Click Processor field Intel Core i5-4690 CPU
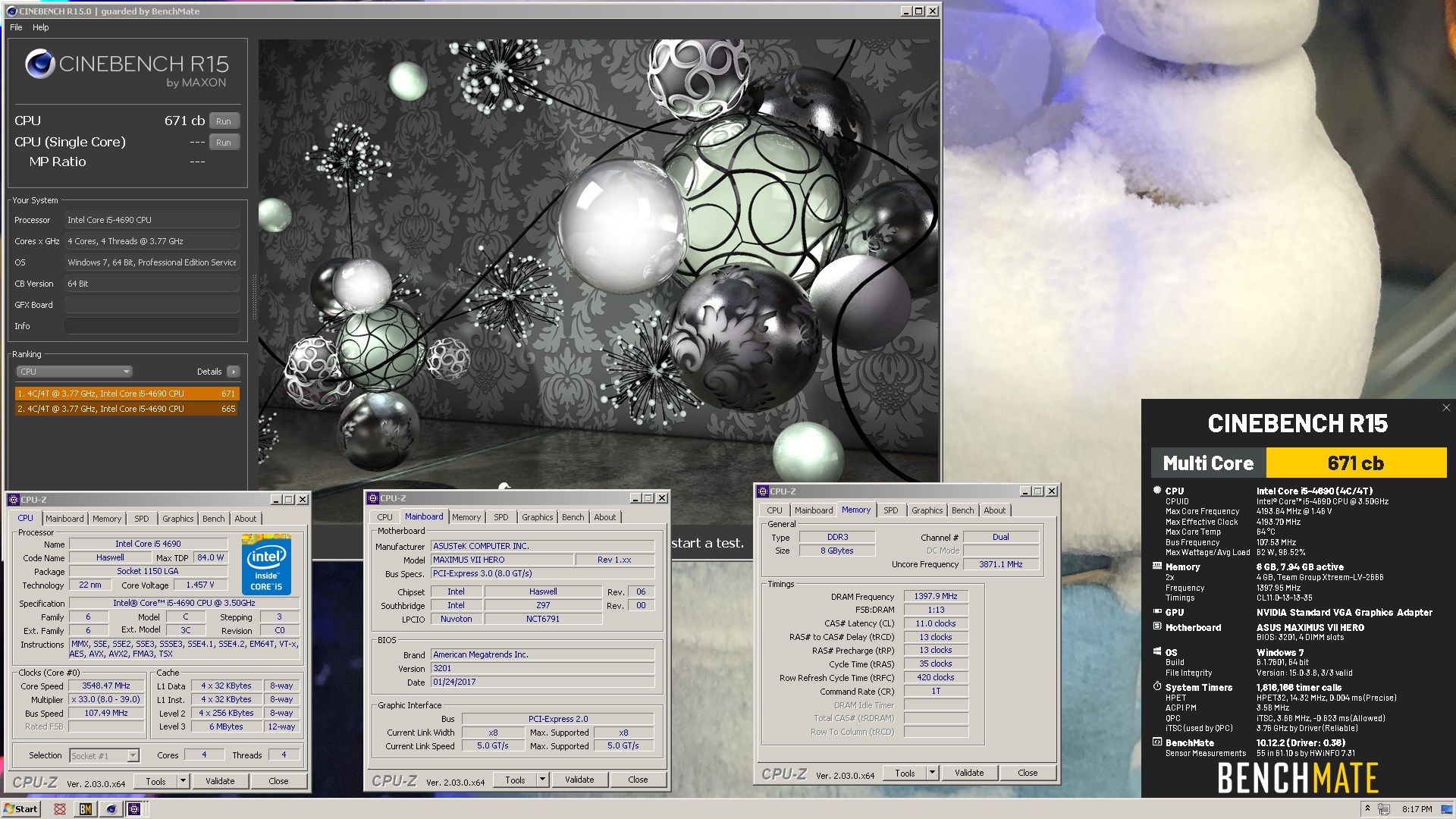1456x819 pixels. coord(152,220)
